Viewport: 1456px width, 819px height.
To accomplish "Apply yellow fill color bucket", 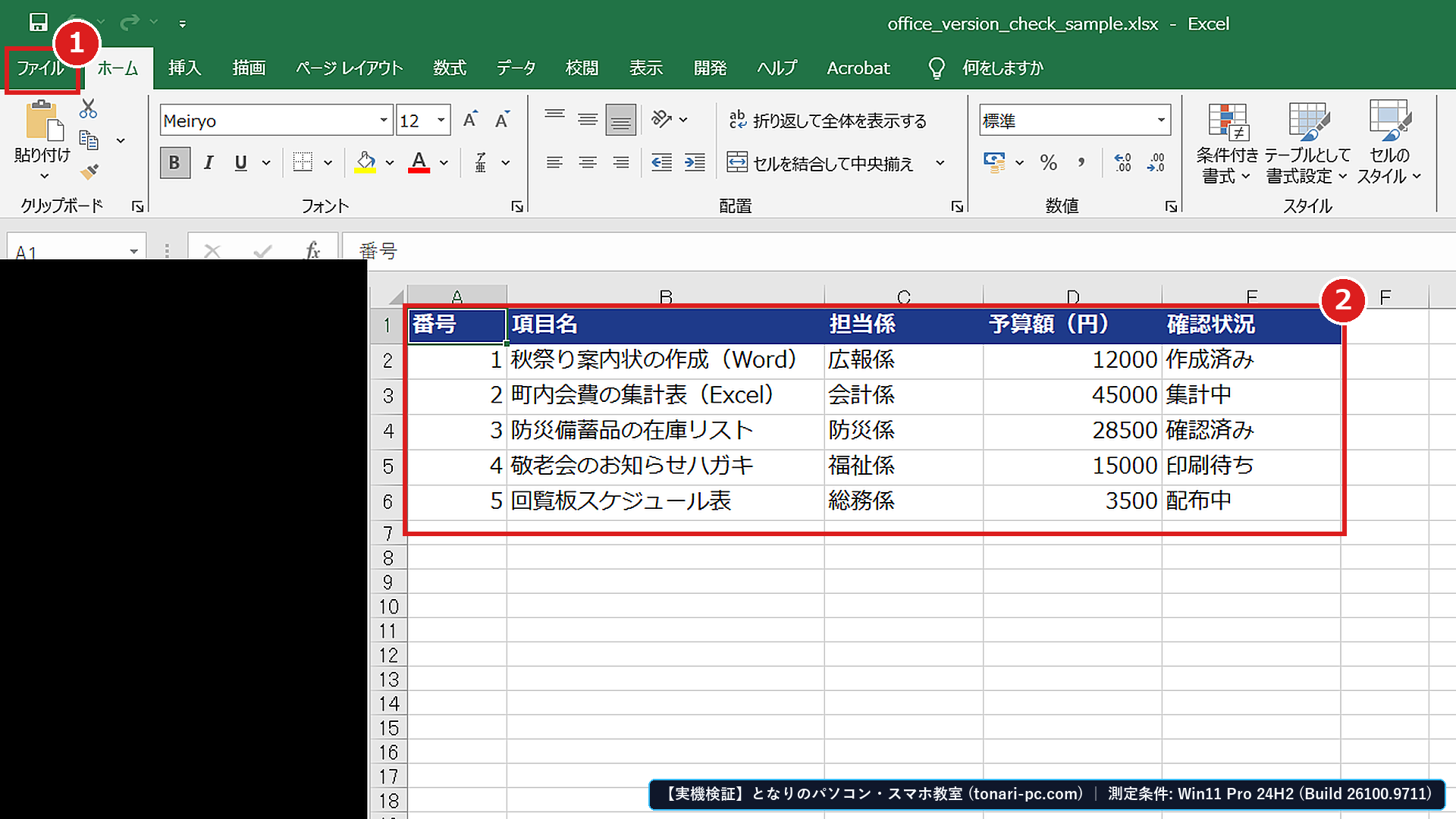I will (366, 162).
